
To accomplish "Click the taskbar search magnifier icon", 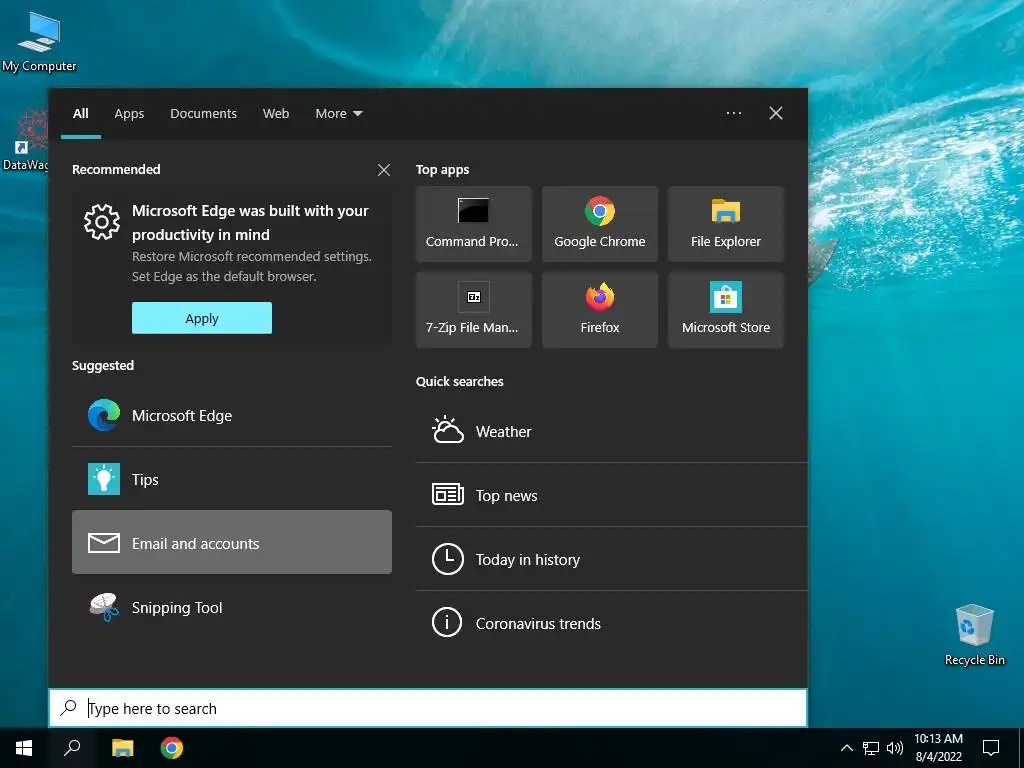I will pyautogui.click(x=72, y=748).
